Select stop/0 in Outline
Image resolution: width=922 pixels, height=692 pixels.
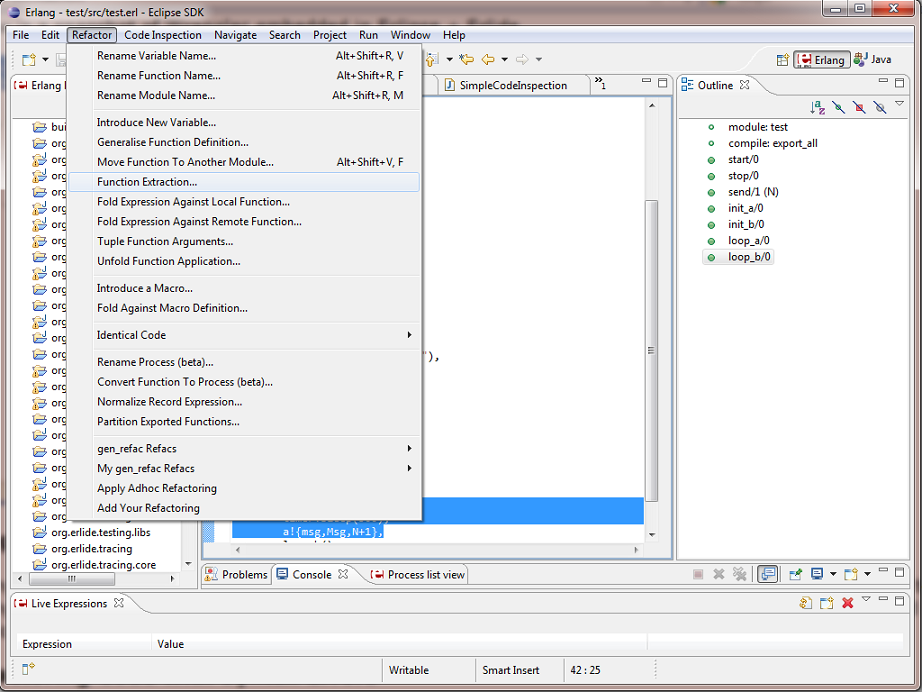click(743, 176)
